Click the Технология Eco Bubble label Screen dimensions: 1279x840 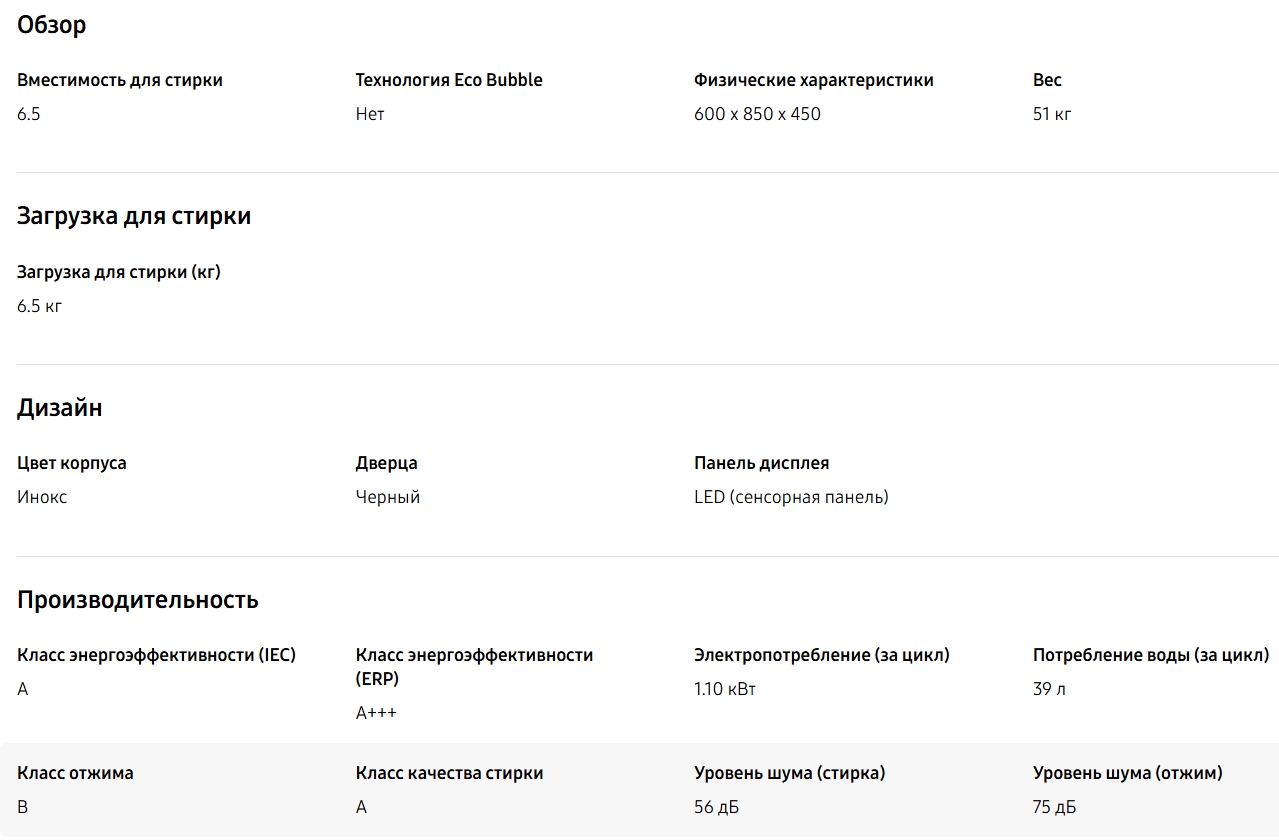coord(449,80)
